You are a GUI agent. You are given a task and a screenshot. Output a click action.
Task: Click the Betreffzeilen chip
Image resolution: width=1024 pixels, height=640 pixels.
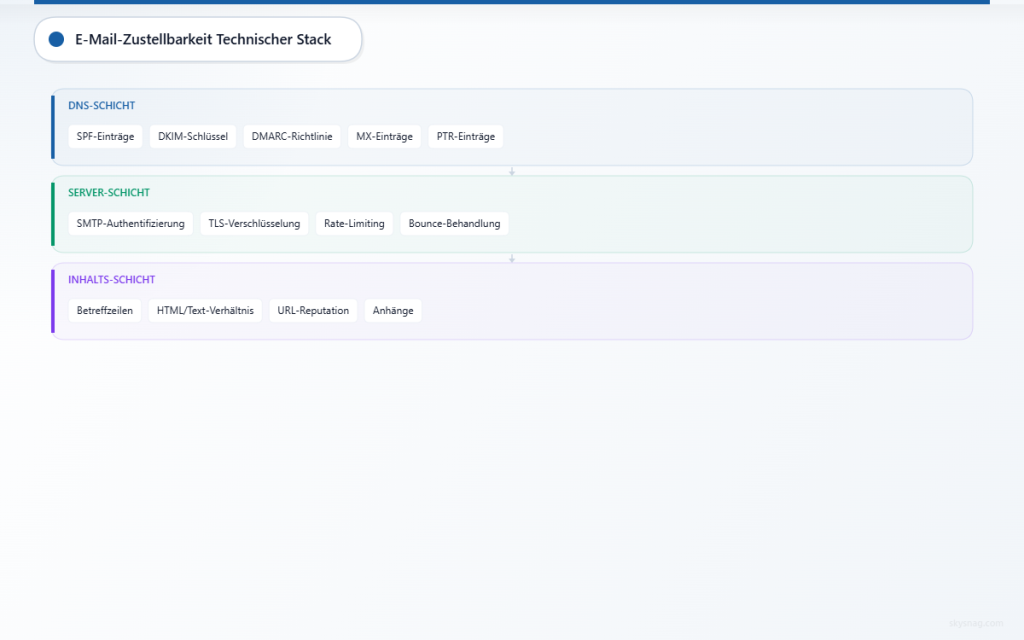104,311
